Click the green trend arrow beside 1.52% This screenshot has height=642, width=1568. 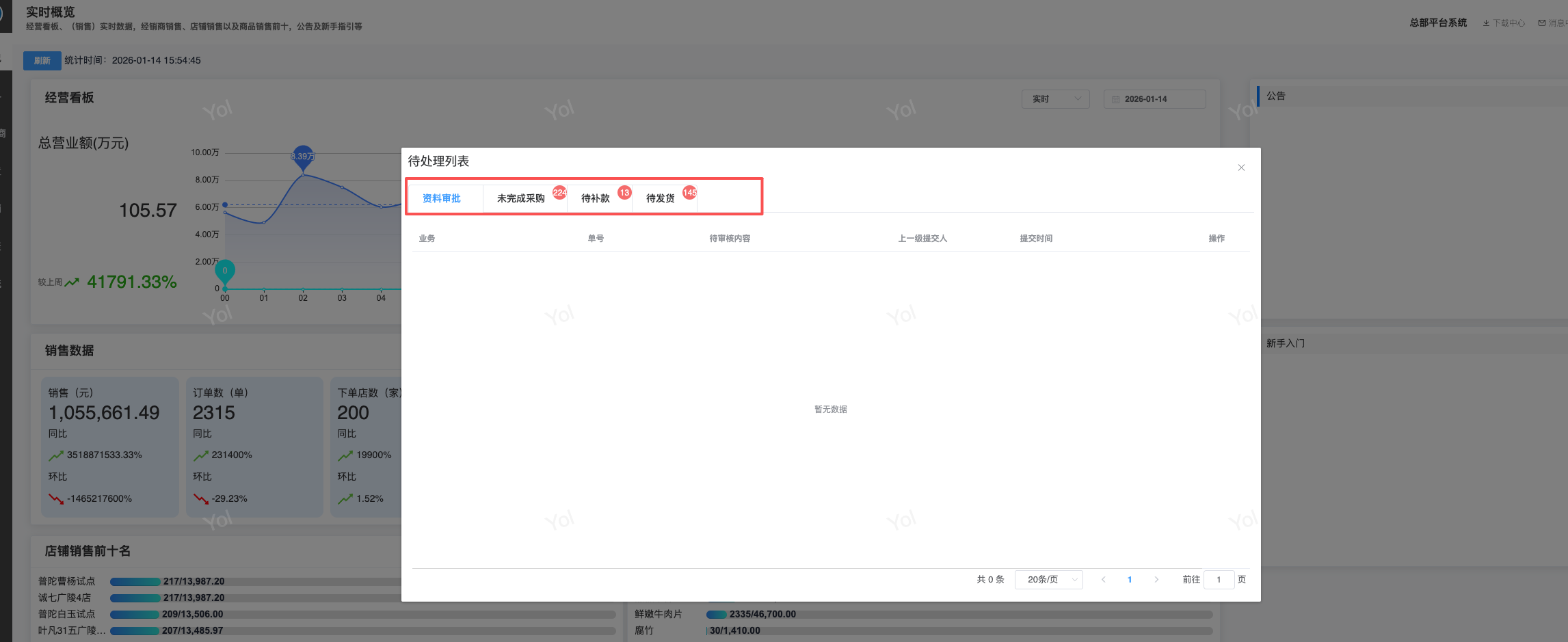click(x=345, y=499)
